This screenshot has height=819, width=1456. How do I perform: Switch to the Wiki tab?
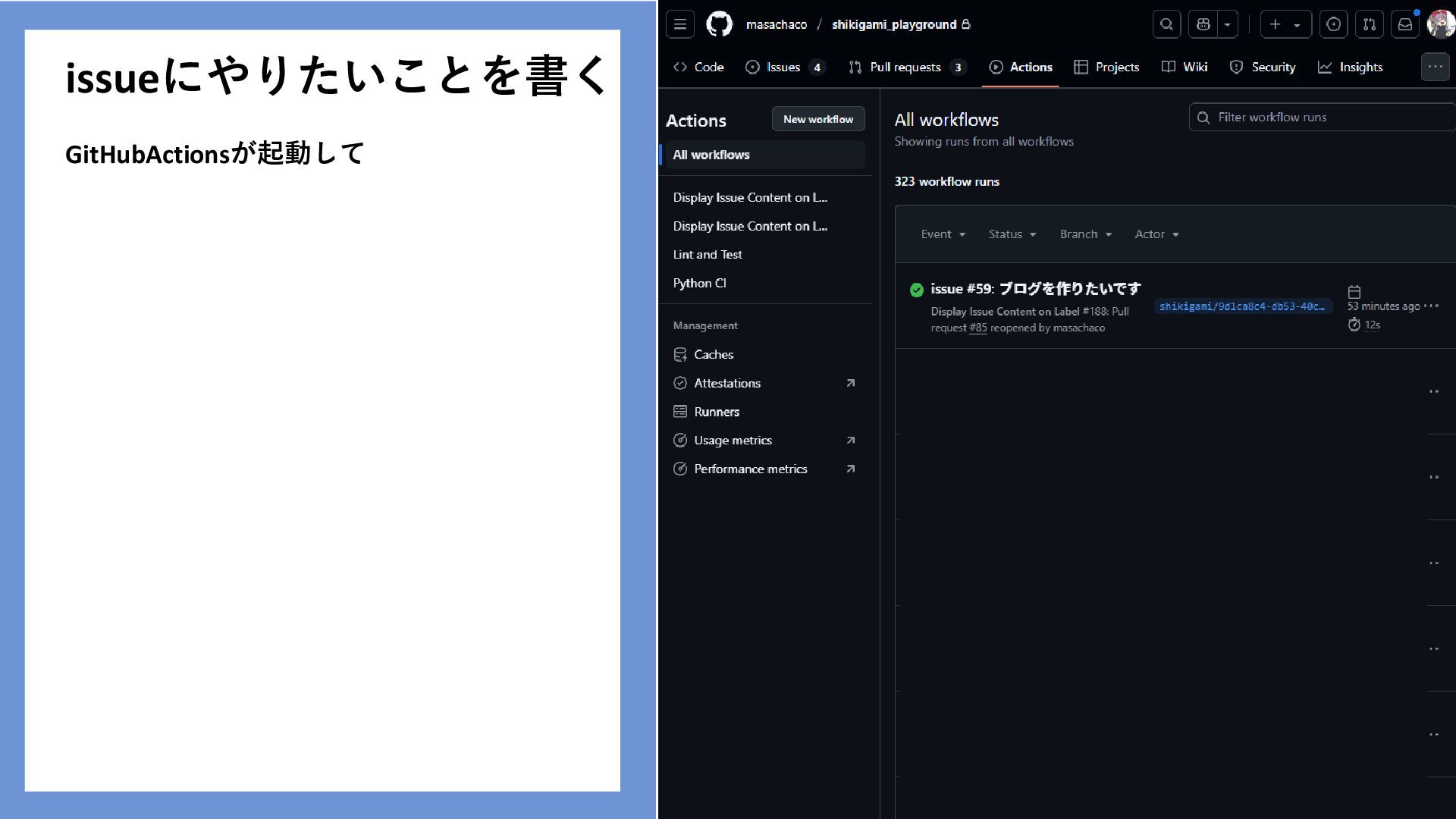(1185, 67)
